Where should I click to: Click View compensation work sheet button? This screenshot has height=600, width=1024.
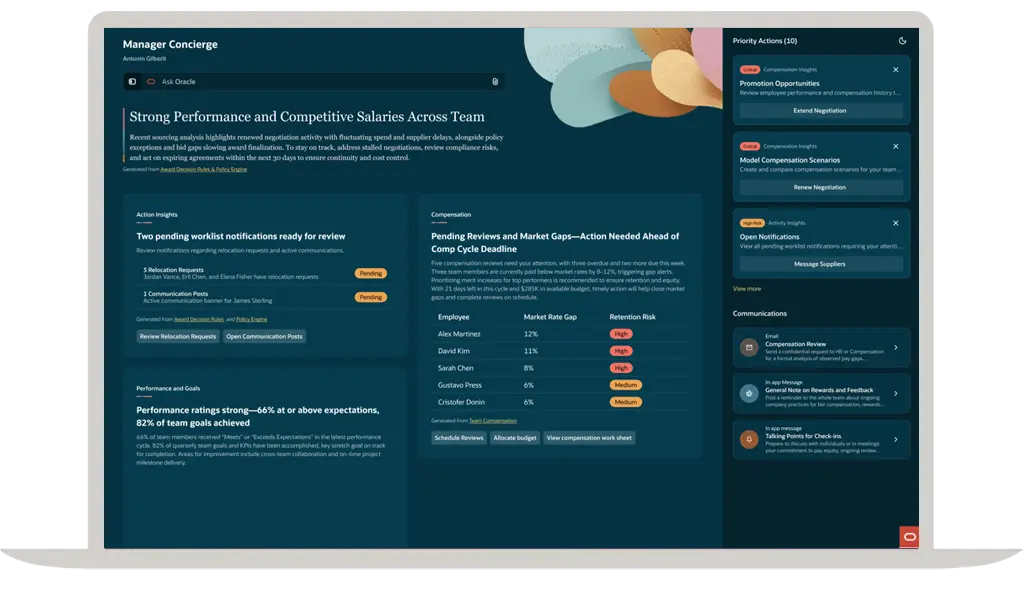tap(589, 438)
